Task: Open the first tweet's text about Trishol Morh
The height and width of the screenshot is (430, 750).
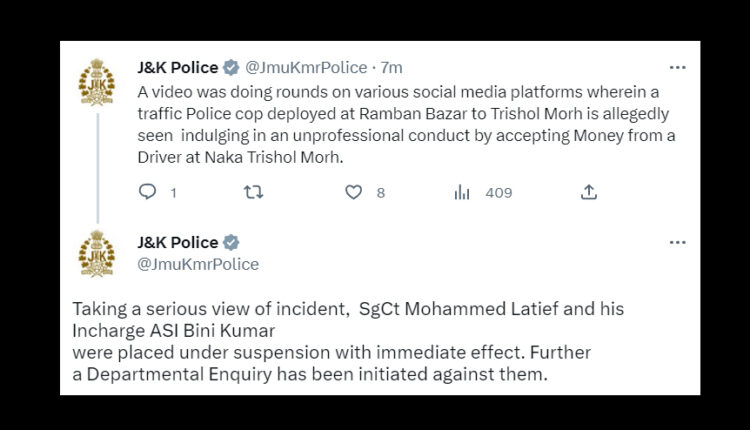Action: (x=400, y=125)
